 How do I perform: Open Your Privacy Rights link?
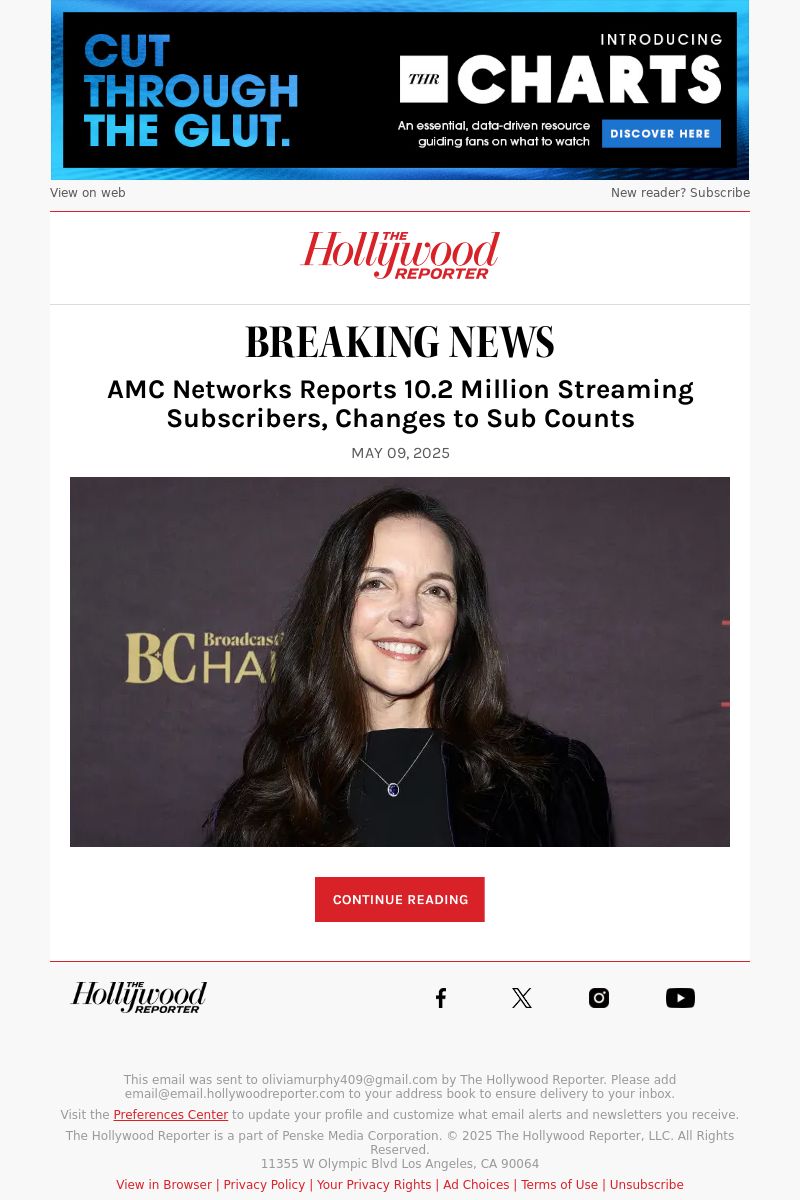tap(374, 1185)
